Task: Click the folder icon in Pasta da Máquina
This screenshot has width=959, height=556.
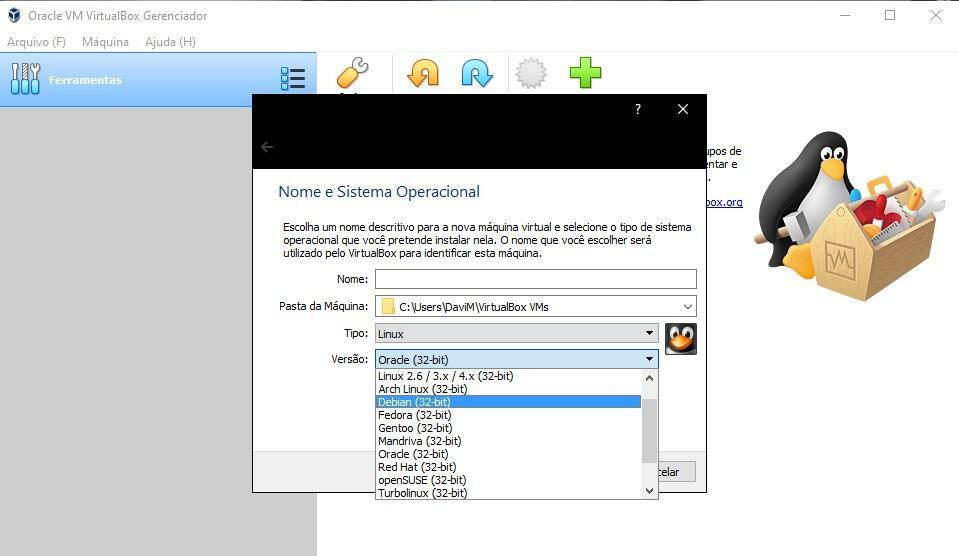Action: 388,306
